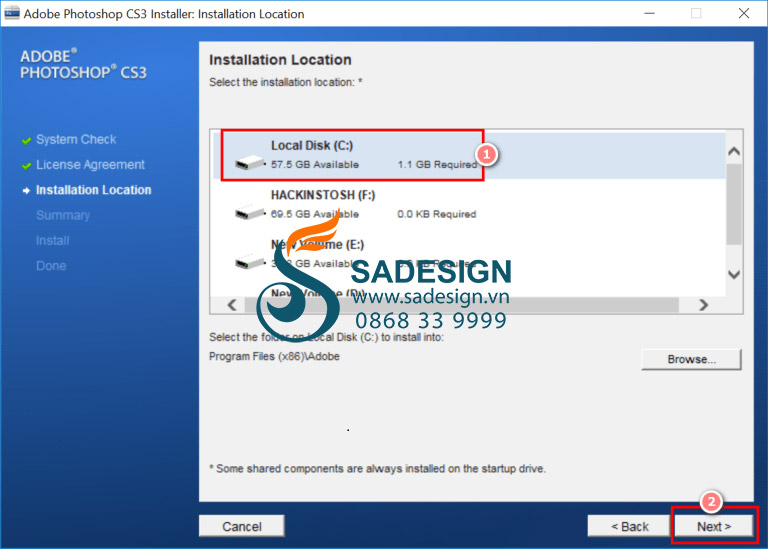Click the Local Disk (C:) drive icon
This screenshot has width=768, height=549.
pyautogui.click(x=249, y=163)
